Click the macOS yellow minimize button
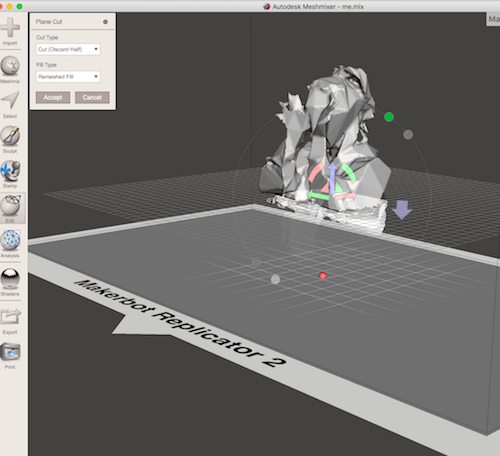The width and height of the screenshot is (500, 456). [x=9, y=6]
